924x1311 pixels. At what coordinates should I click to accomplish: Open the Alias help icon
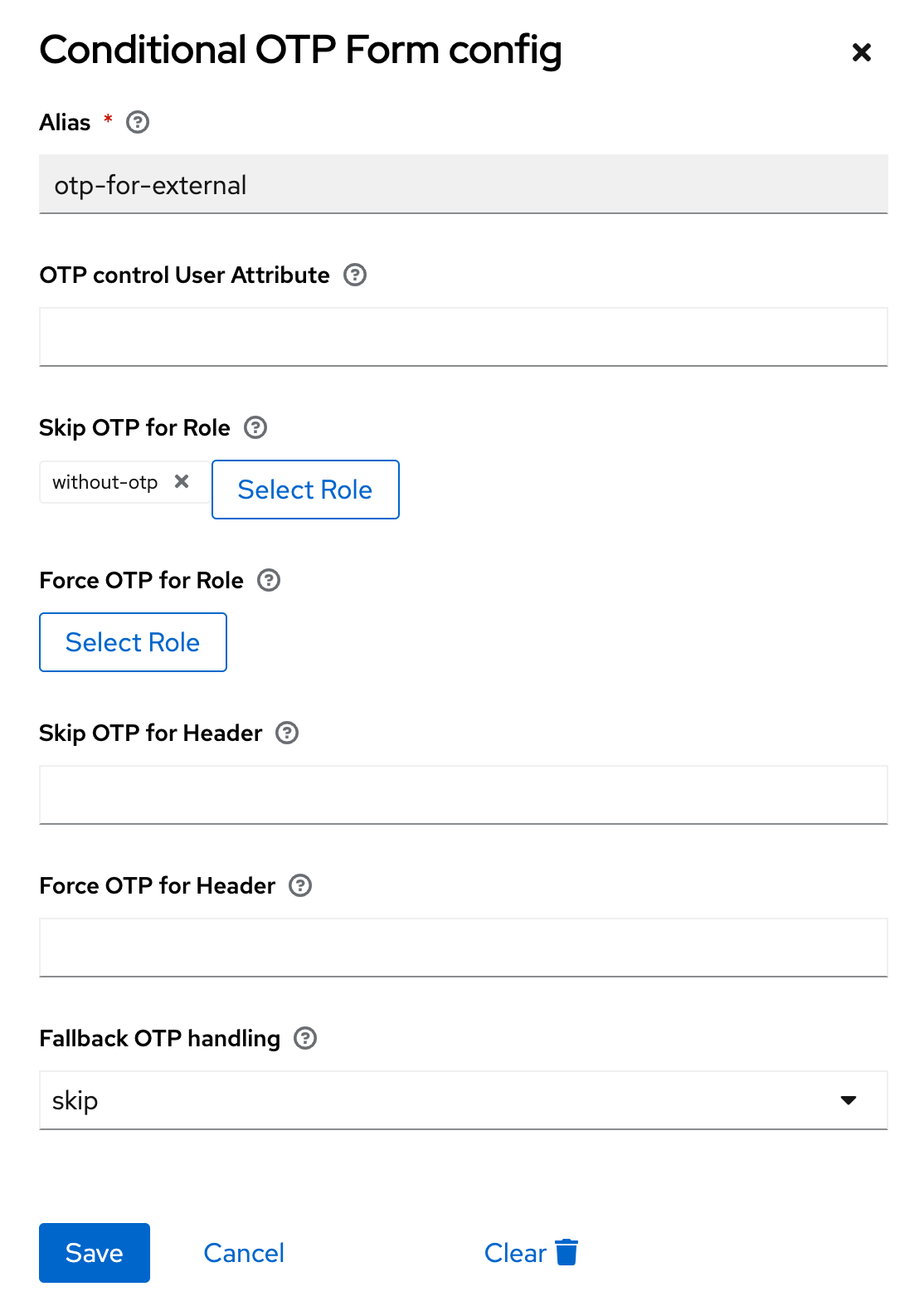(x=138, y=122)
